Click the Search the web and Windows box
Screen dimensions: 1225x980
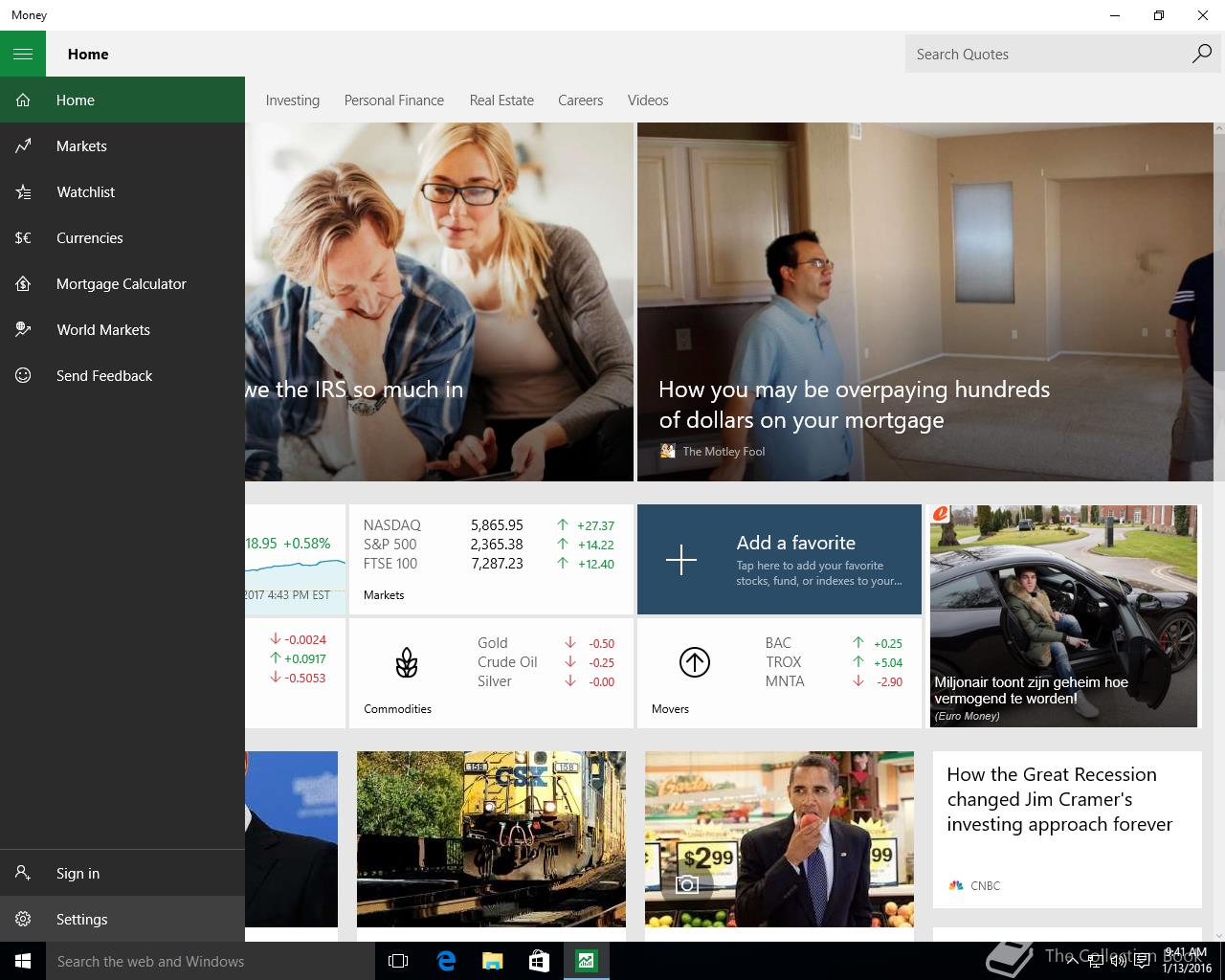[x=211, y=961]
